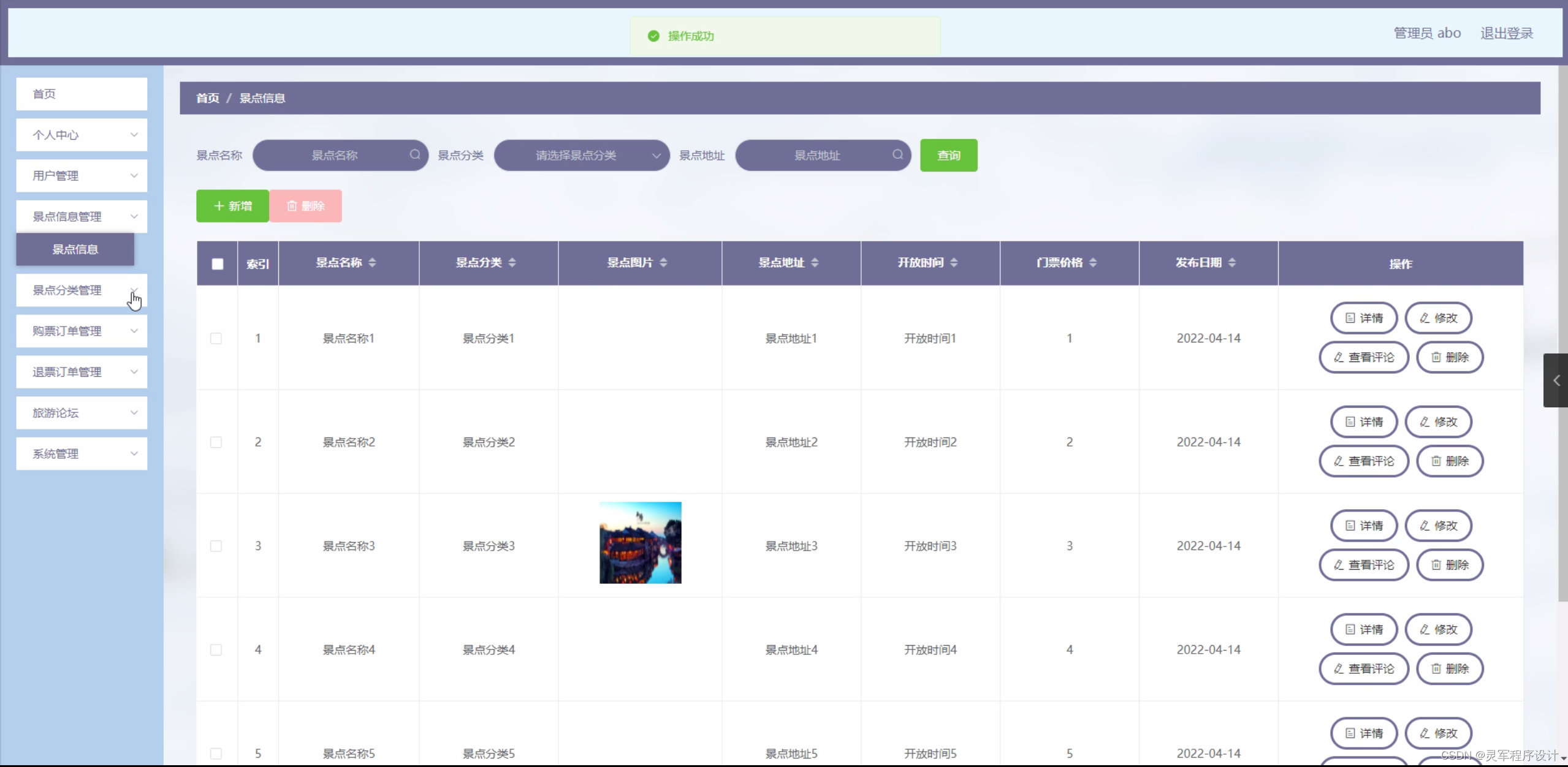Screen dimensions: 1568x767
Task: Click sort arrows on 景点名称 column
Action: [x=372, y=263]
